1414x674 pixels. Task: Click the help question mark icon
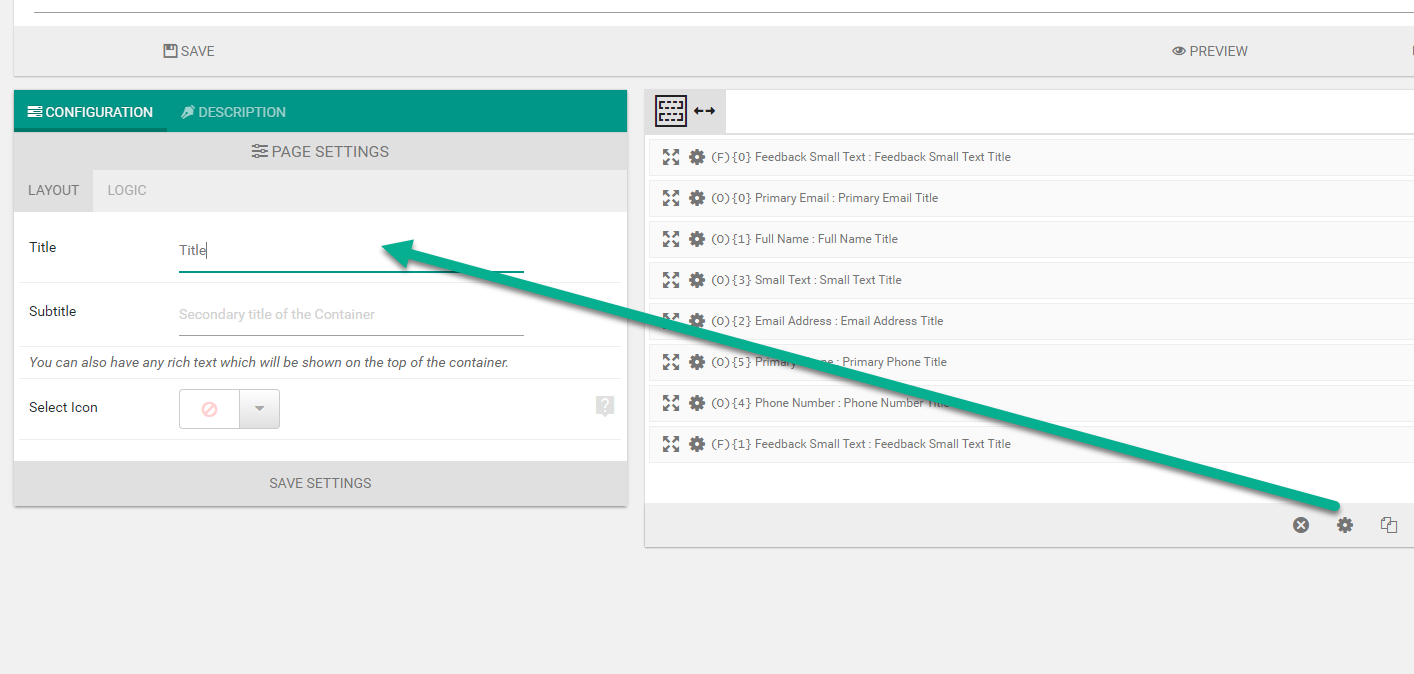[x=605, y=406]
